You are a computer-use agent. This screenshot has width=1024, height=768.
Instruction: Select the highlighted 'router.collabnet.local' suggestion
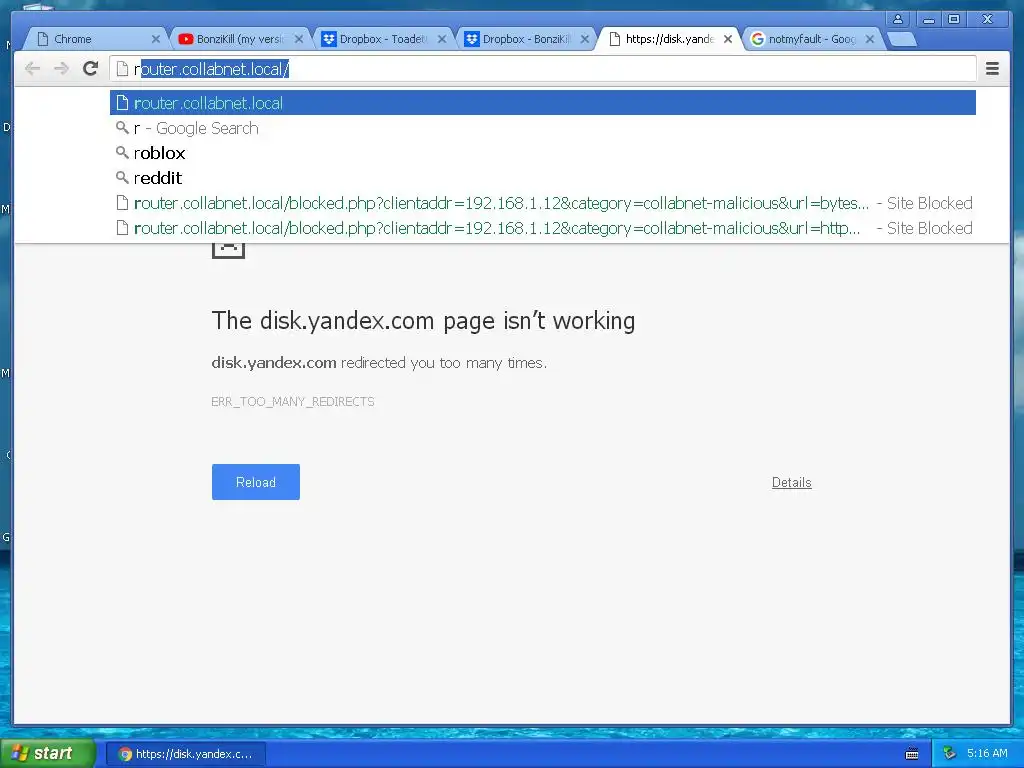click(x=543, y=103)
